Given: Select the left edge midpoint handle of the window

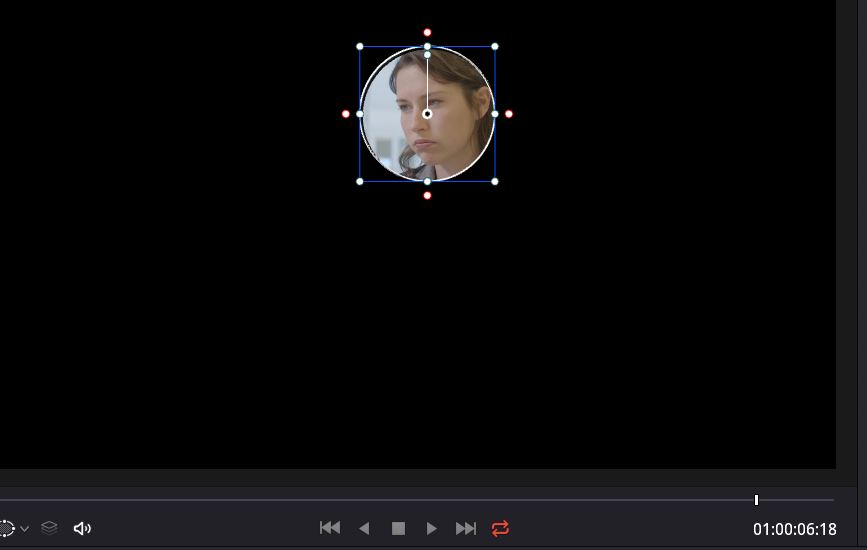Looking at the screenshot, I should [x=360, y=114].
